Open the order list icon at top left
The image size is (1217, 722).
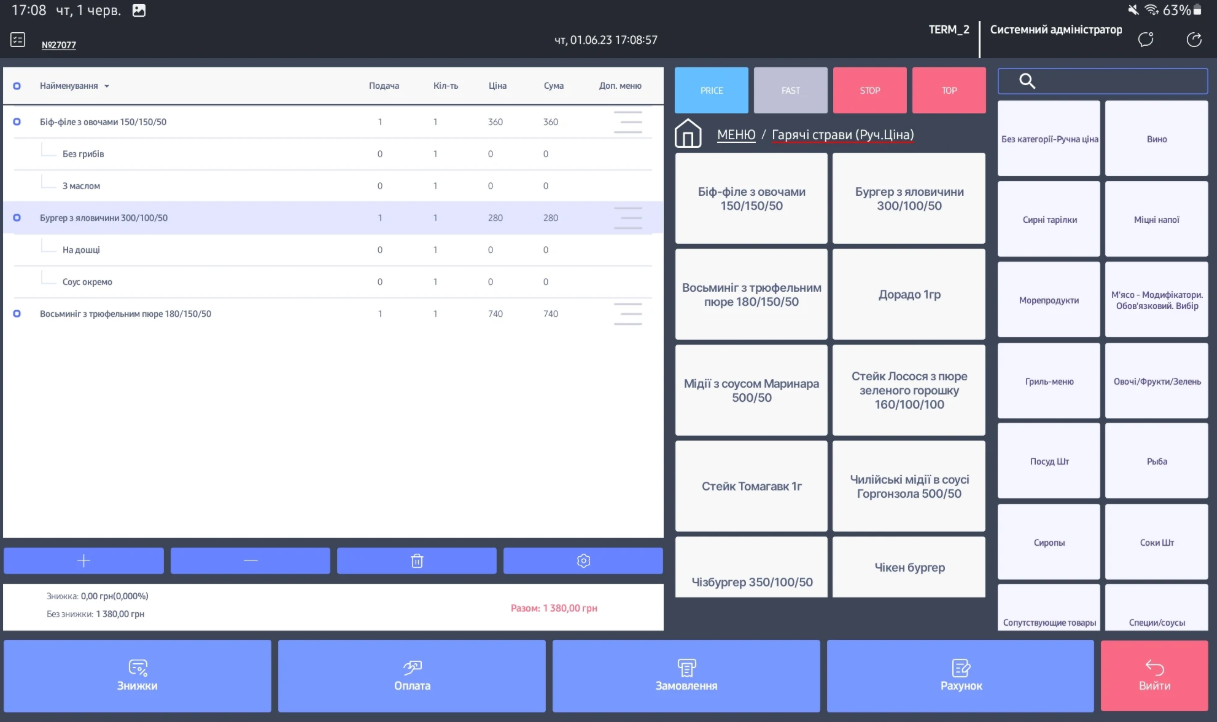pos(18,39)
